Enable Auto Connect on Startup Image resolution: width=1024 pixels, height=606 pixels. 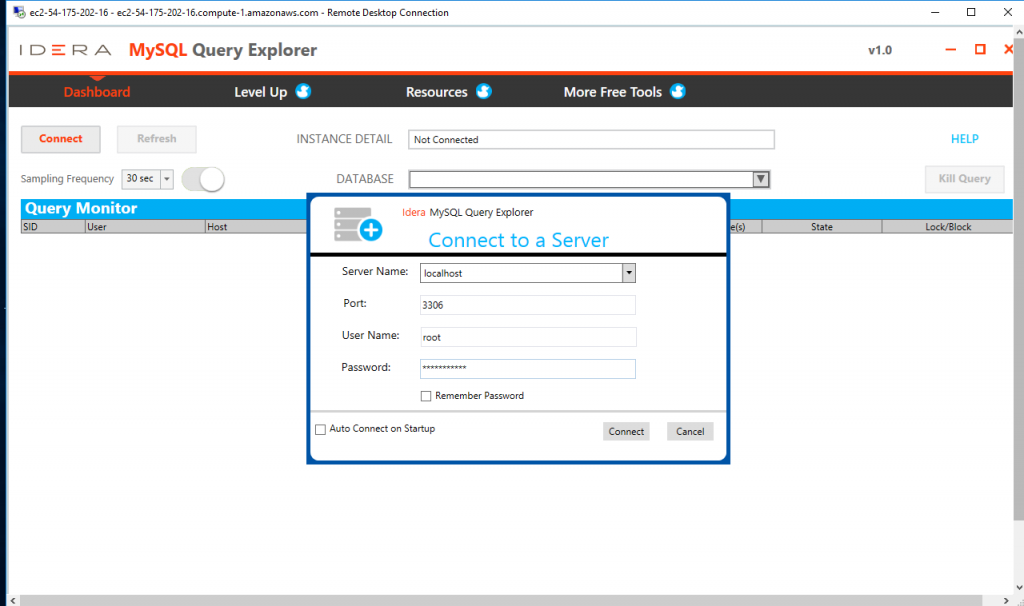pyautogui.click(x=321, y=428)
